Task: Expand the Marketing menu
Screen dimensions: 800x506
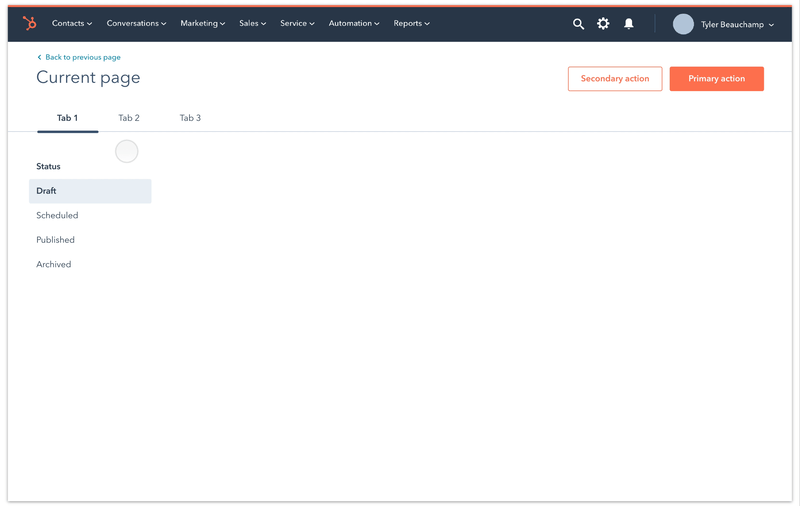Action: point(203,23)
